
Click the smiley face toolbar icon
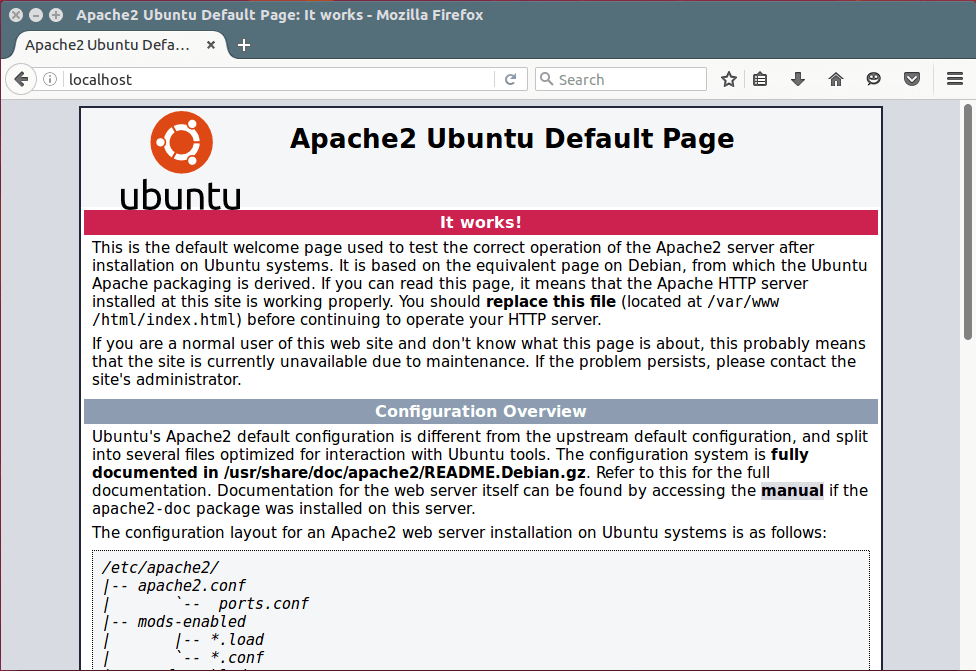click(x=874, y=80)
